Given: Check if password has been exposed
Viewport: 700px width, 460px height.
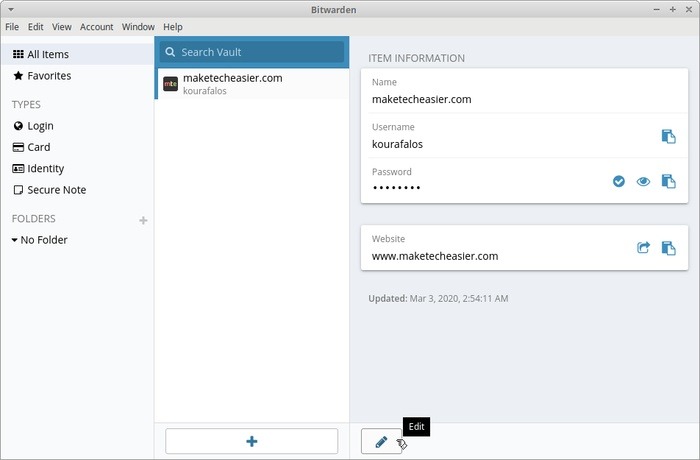Looking at the screenshot, I should point(619,181).
